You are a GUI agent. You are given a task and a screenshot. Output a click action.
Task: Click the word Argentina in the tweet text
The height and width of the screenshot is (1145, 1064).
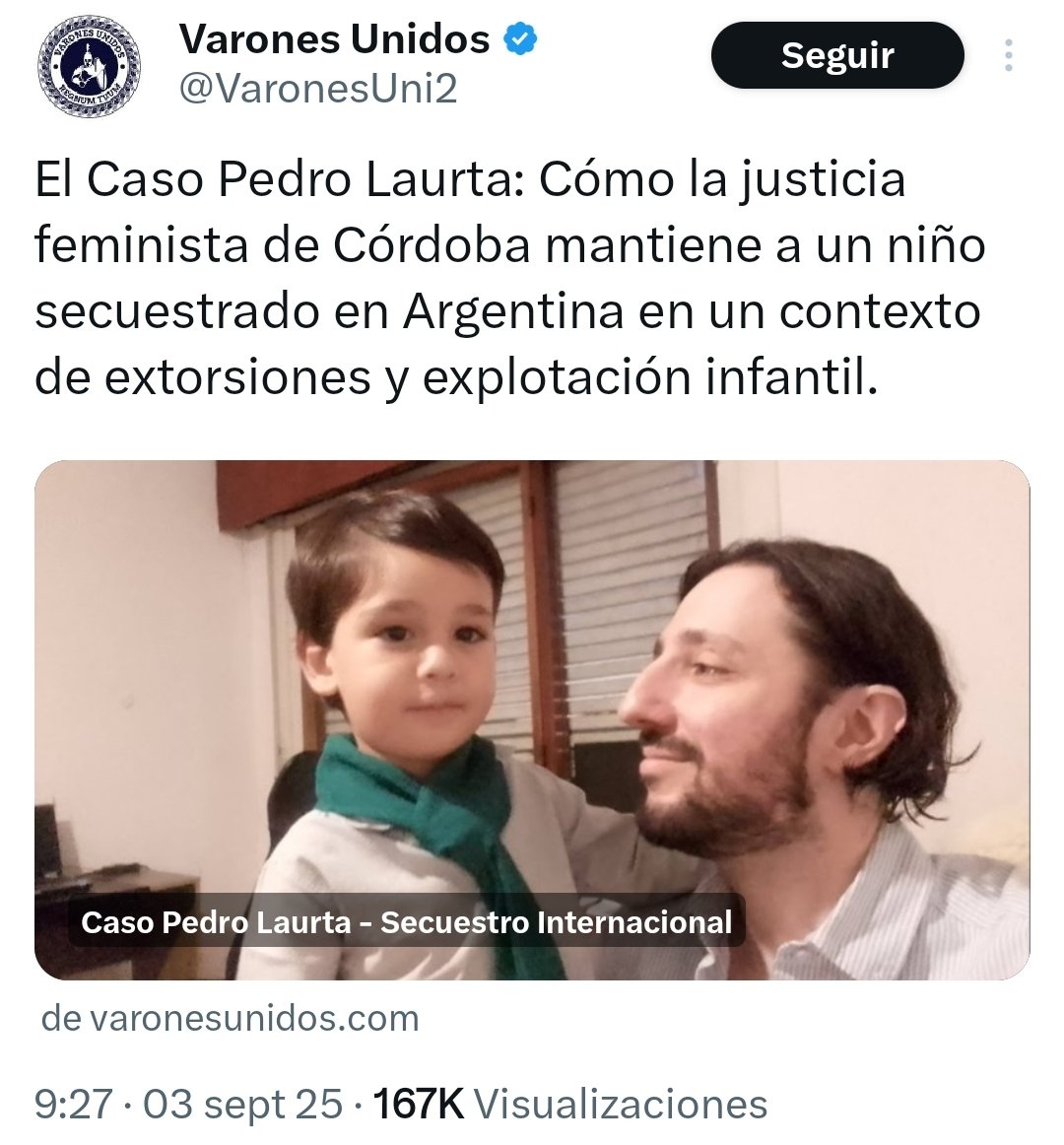(514, 312)
